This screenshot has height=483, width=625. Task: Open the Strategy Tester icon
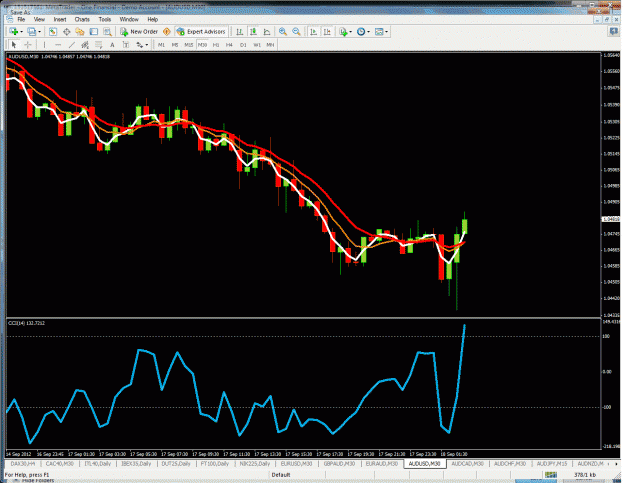107,32
